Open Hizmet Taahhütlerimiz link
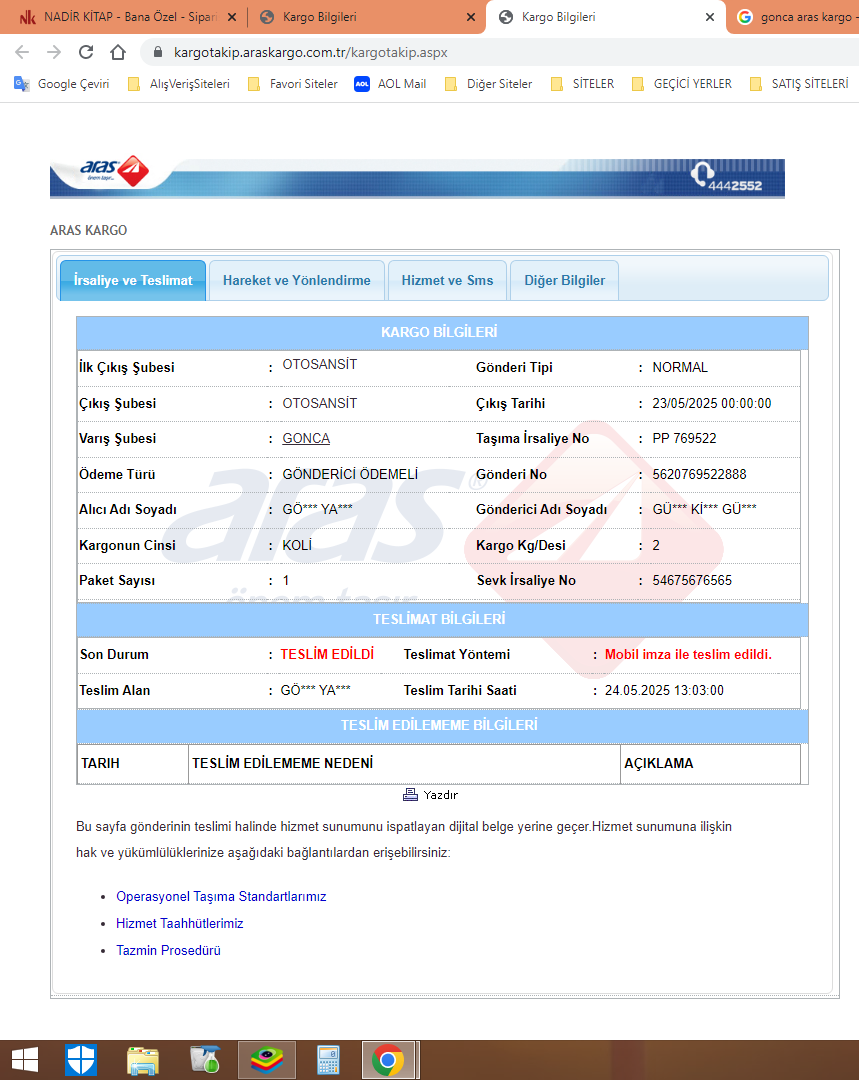The height and width of the screenshot is (1080, 859). [x=180, y=924]
